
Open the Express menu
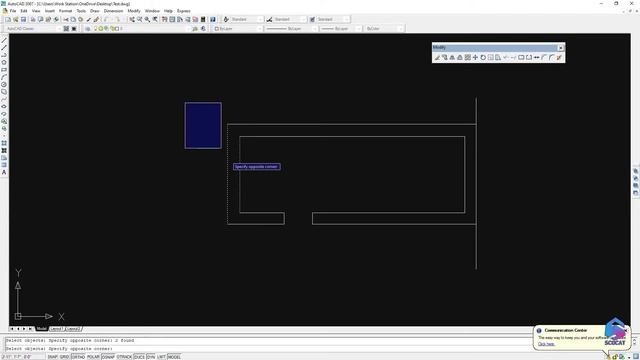[x=184, y=11]
